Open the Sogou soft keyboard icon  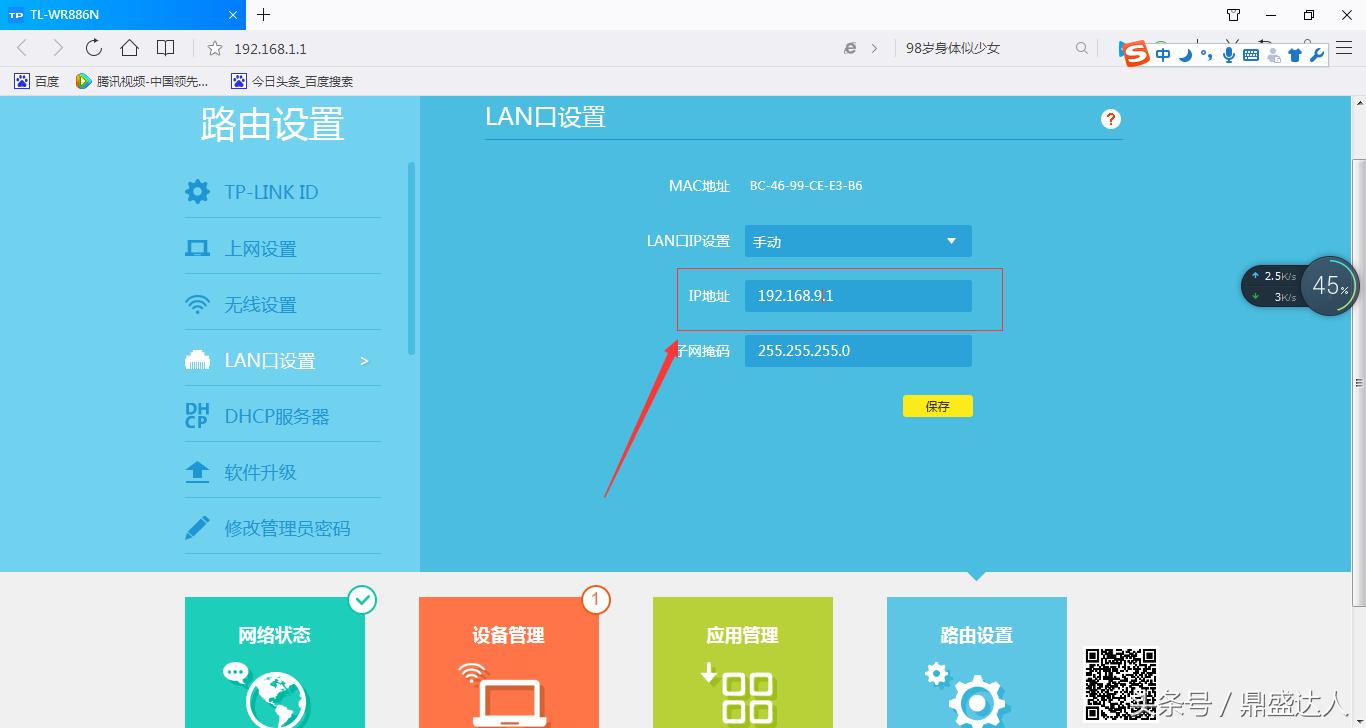[1251, 55]
